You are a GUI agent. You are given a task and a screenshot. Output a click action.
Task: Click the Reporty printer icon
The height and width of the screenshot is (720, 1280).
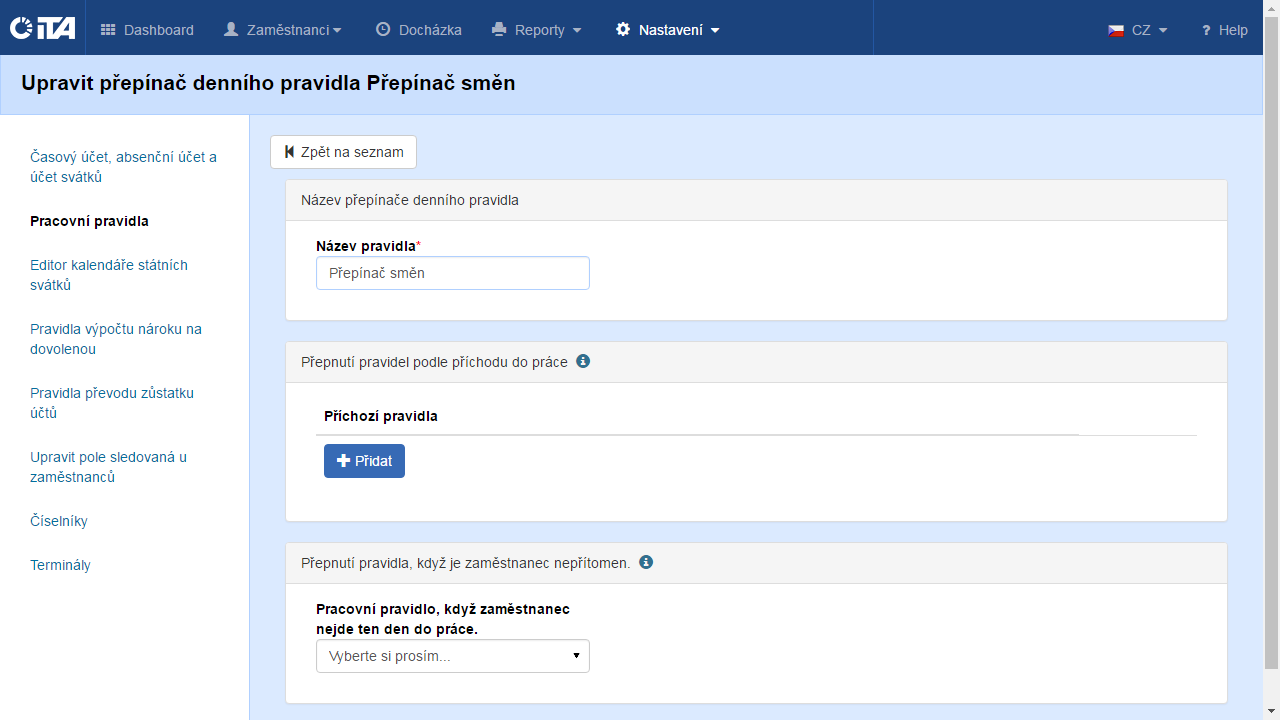pos(500,30)
